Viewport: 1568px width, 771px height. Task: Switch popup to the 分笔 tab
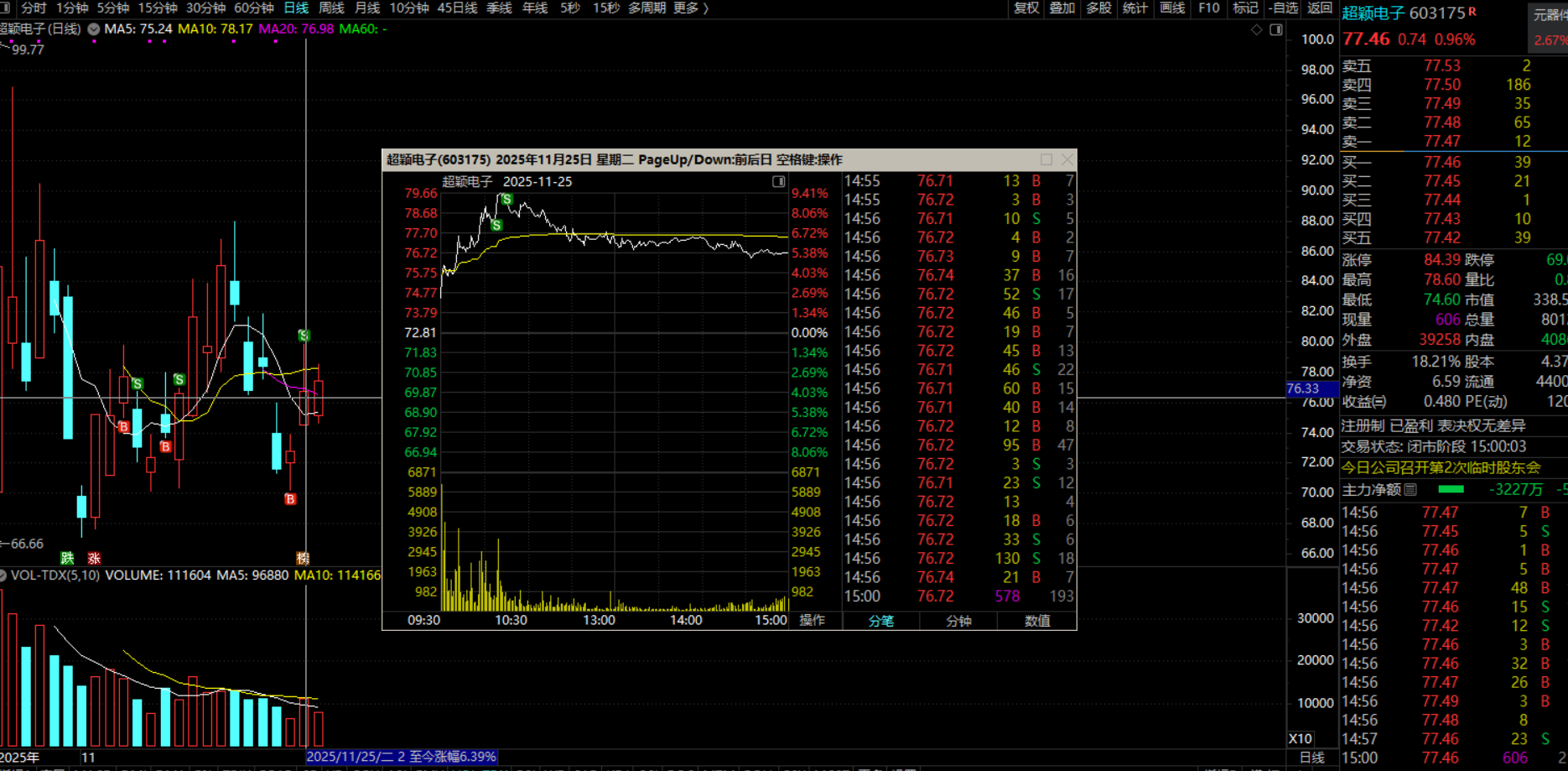point(881,621)
